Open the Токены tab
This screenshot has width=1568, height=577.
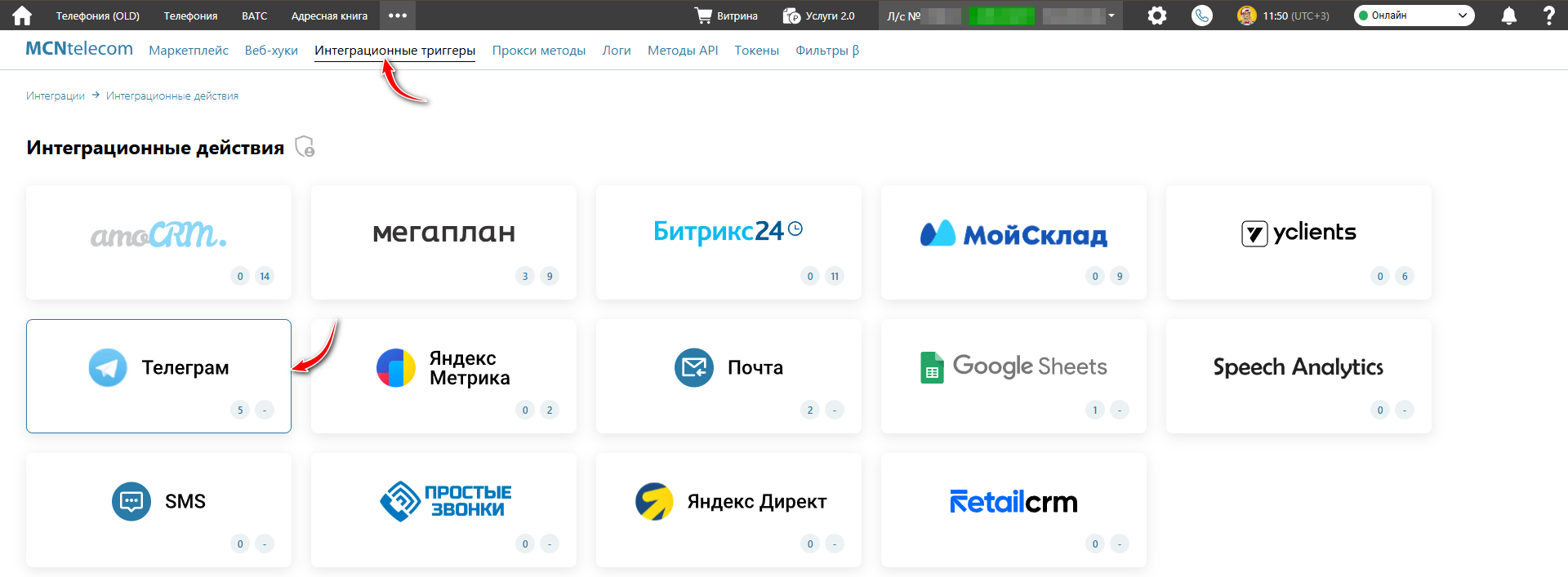pyautogui.click(x=757, y=51)
